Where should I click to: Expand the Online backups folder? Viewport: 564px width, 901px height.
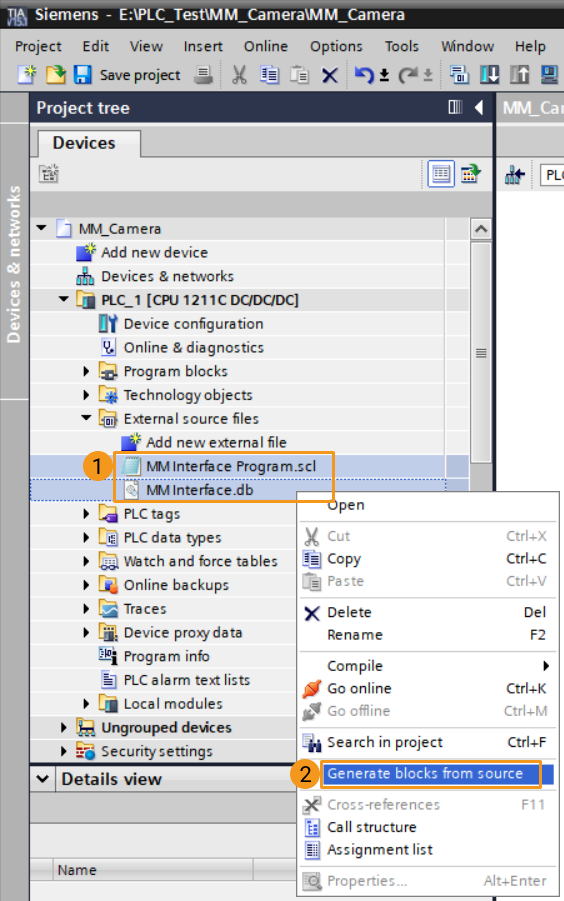click(86, 585)
